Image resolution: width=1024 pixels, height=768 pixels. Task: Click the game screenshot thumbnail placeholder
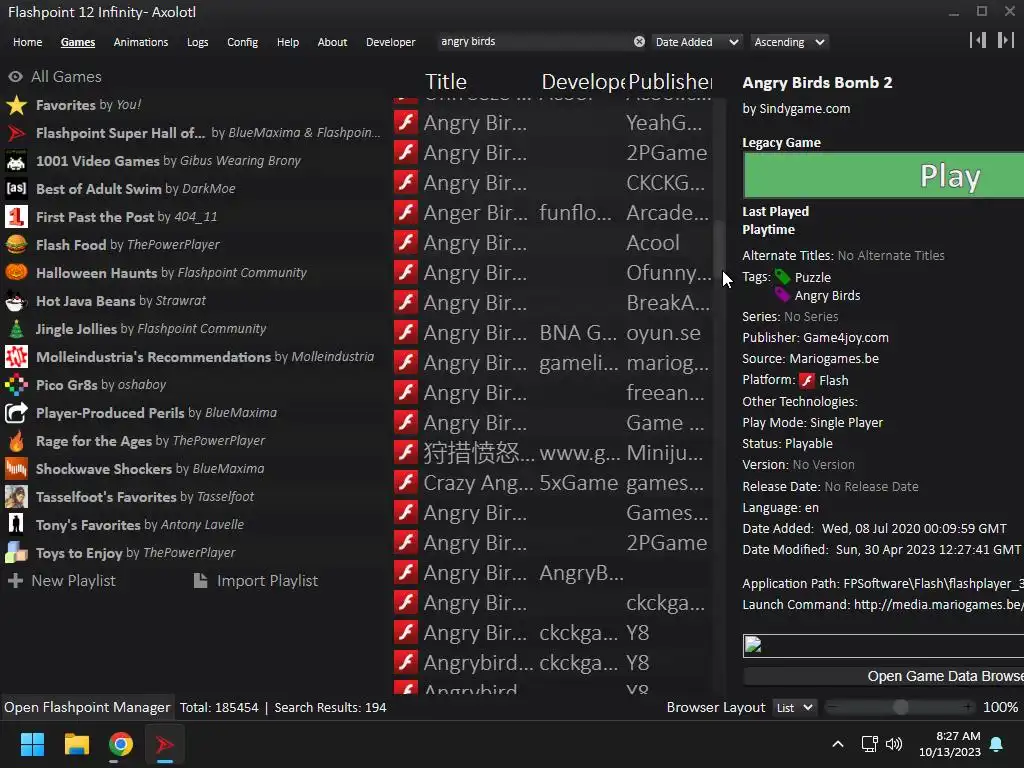tap(884, 646)
